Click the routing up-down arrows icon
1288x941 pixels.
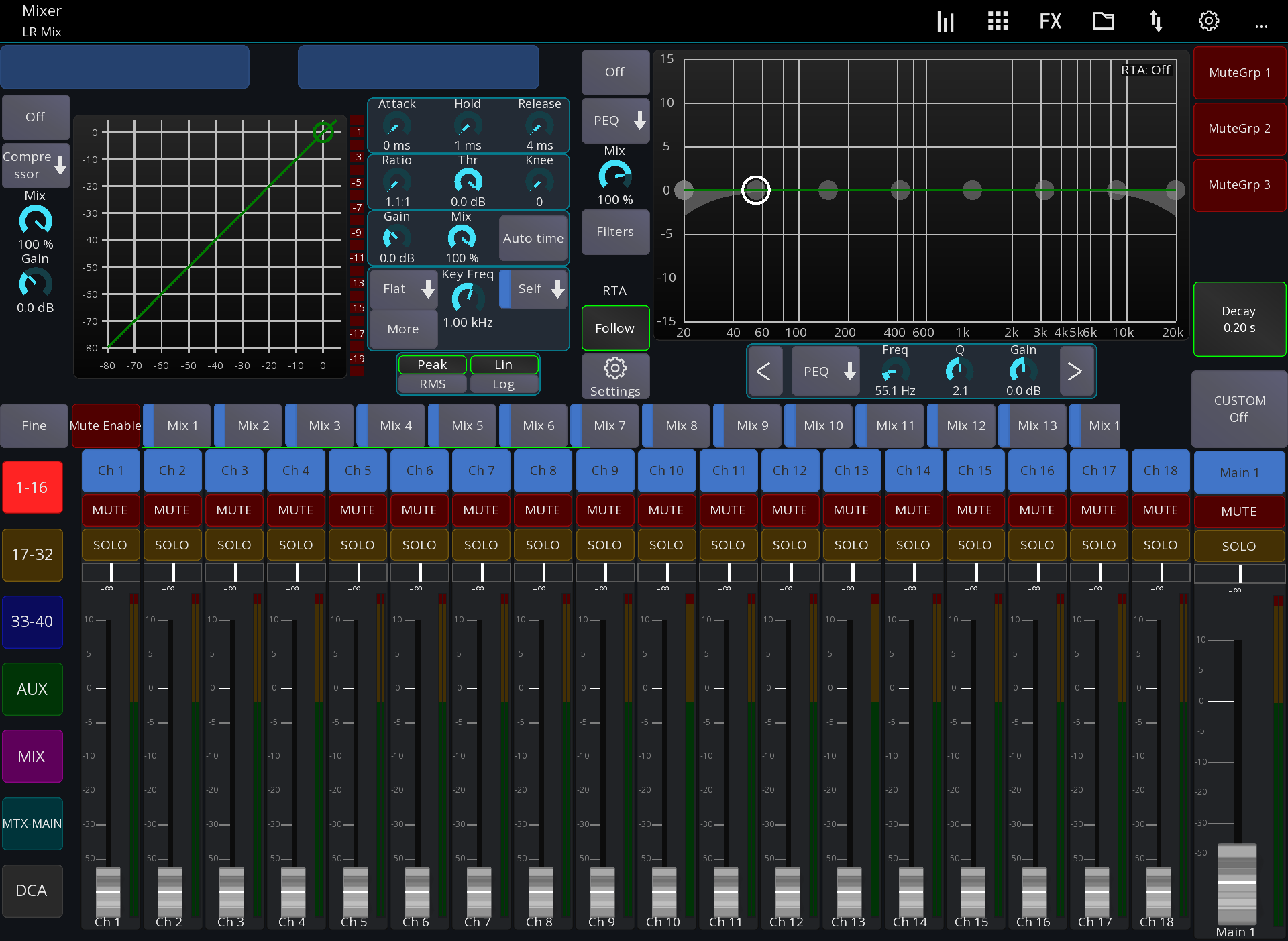click(x=1156, y=21)
